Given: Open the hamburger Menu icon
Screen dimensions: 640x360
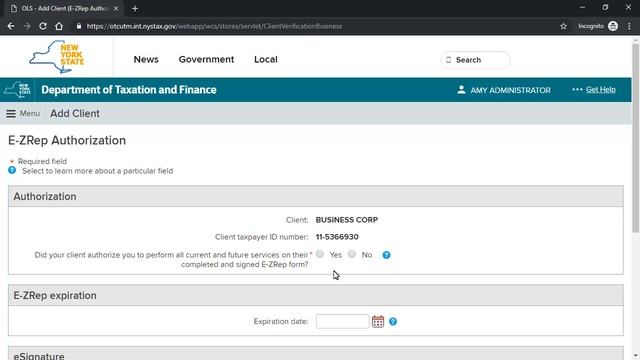Looking at the screenshot, I should click(11, 113).
